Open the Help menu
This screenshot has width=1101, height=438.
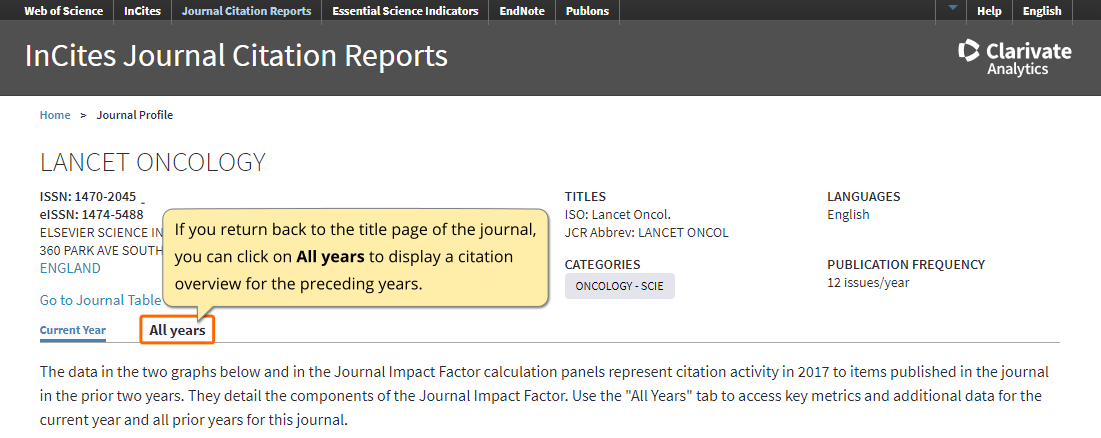coord(989,11)
